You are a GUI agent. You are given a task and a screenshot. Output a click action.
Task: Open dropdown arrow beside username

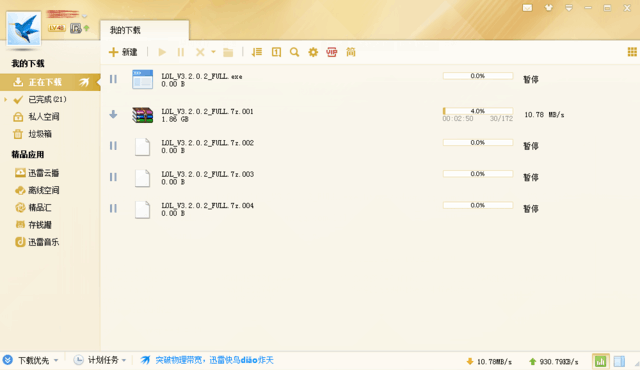pyautogui.click(x=84, y=16)
